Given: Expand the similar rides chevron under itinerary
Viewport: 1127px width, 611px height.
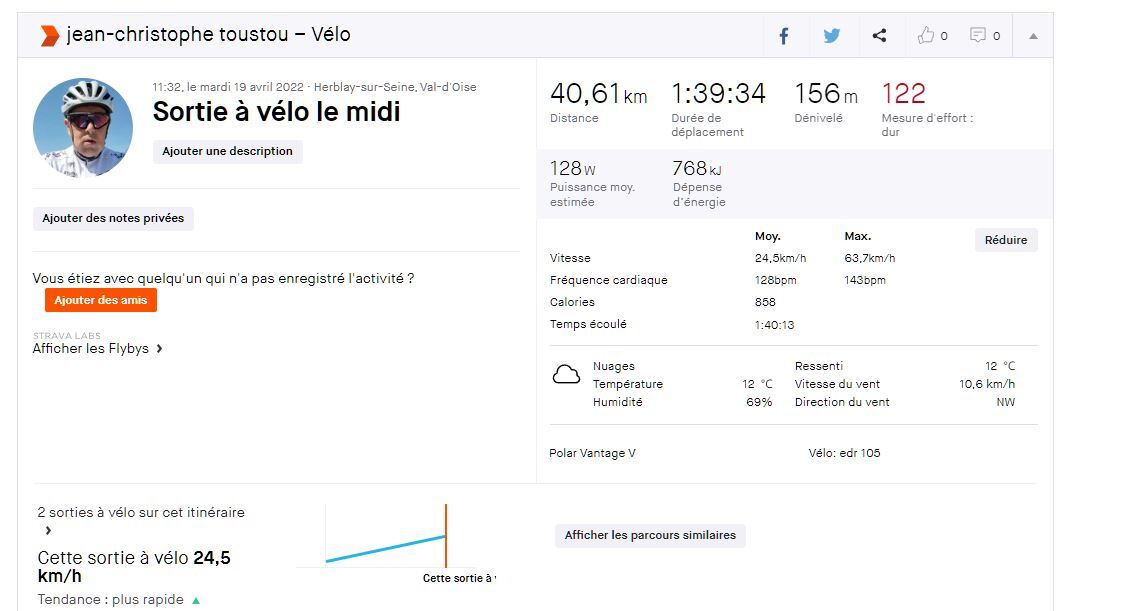Looking at the screenshot, I should (x=48, y=531).
